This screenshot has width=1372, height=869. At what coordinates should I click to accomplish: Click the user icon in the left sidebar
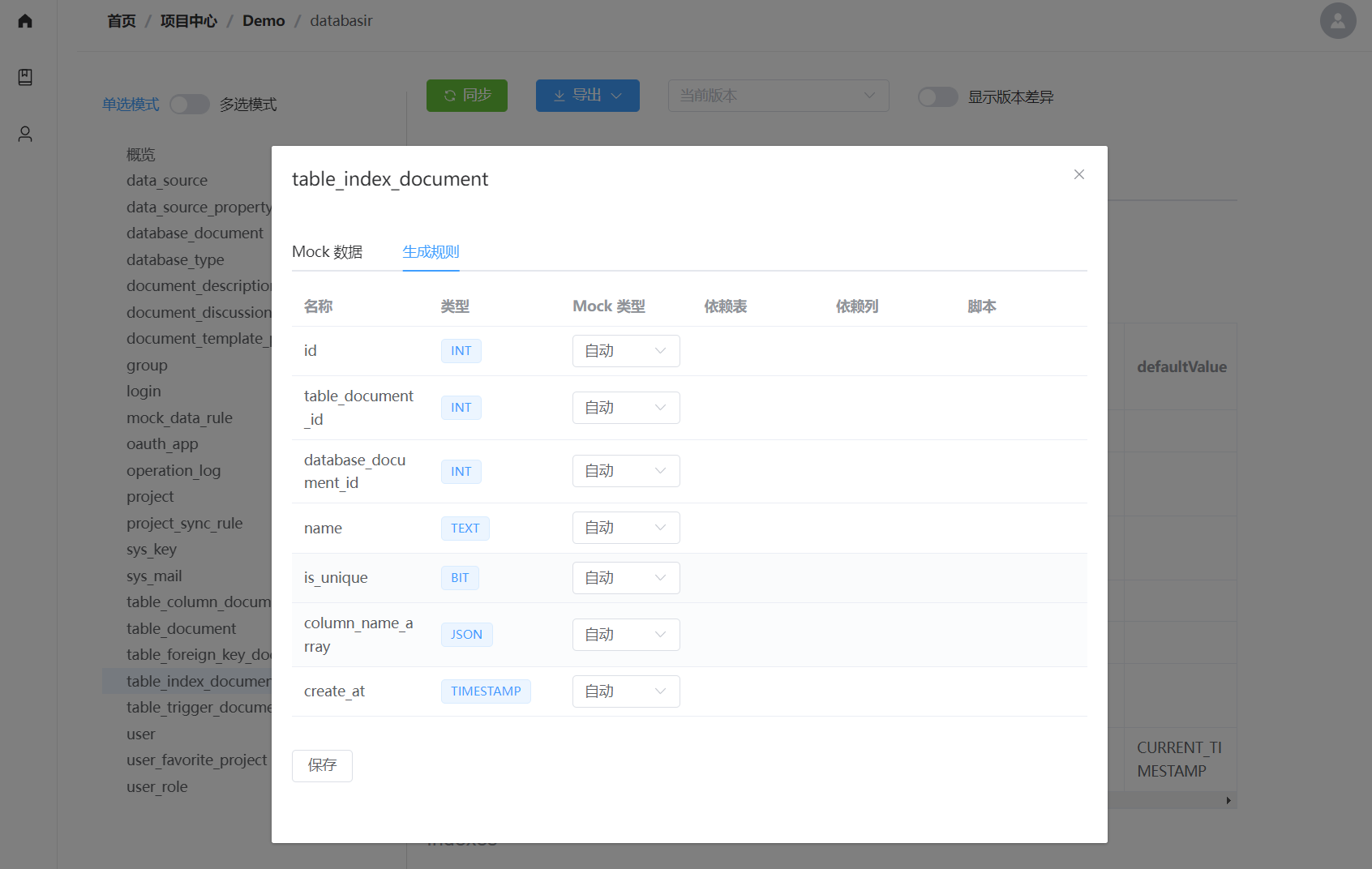(25, 134)
